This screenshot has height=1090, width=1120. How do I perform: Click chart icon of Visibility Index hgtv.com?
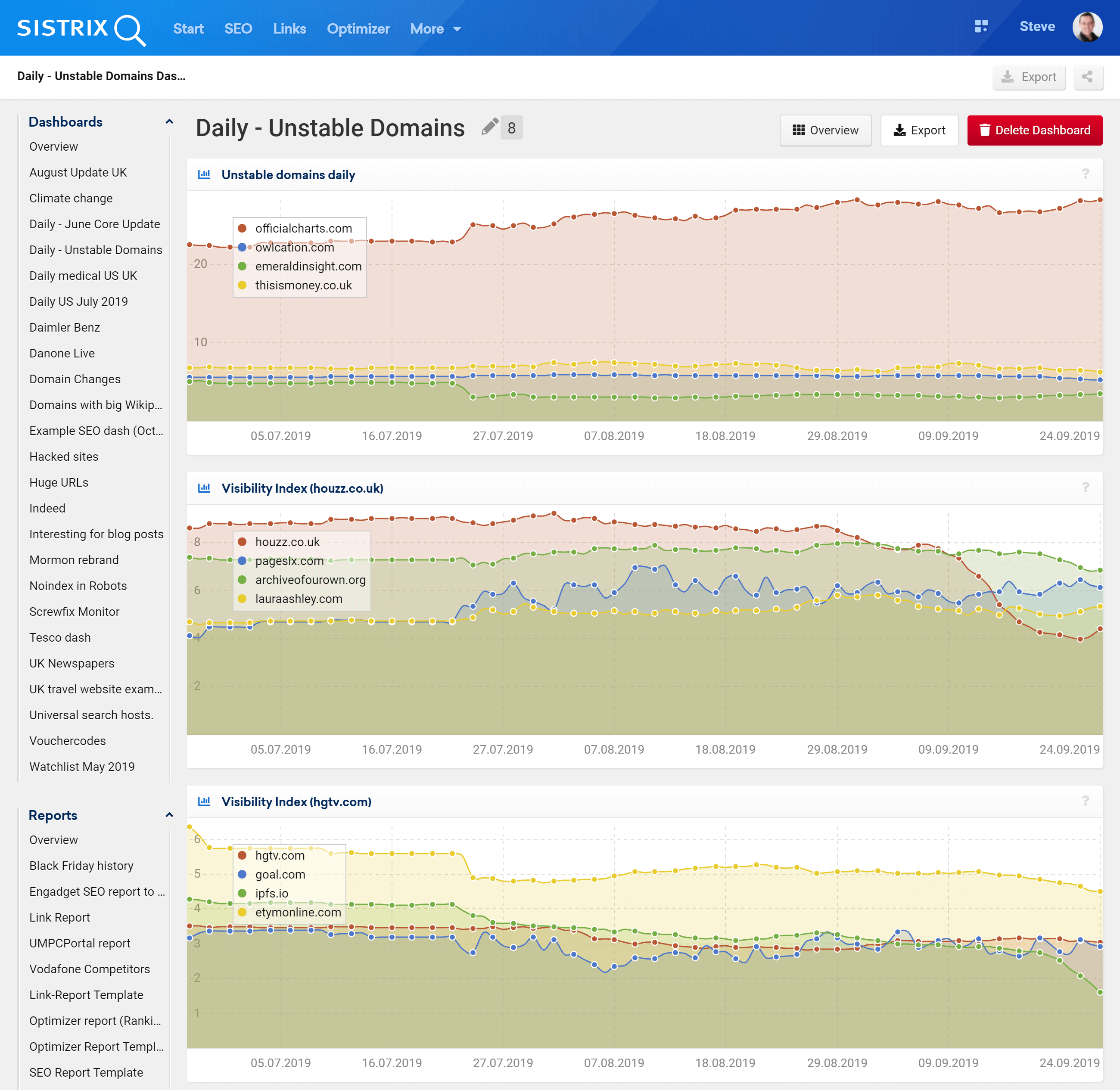point(204,801)
